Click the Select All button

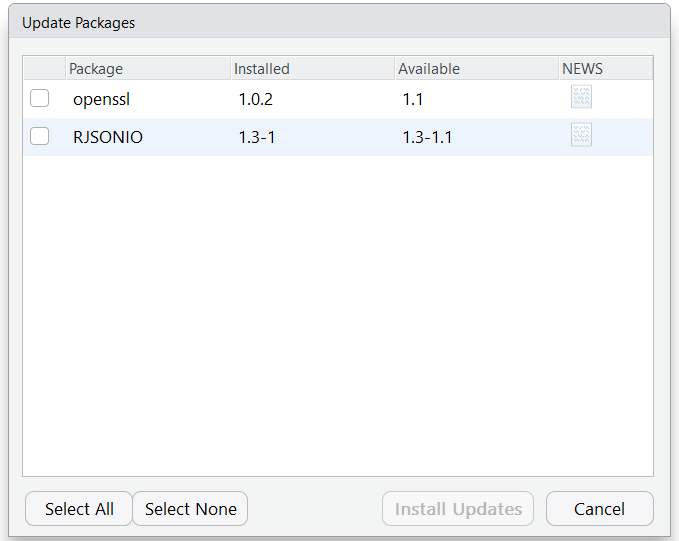79,509
